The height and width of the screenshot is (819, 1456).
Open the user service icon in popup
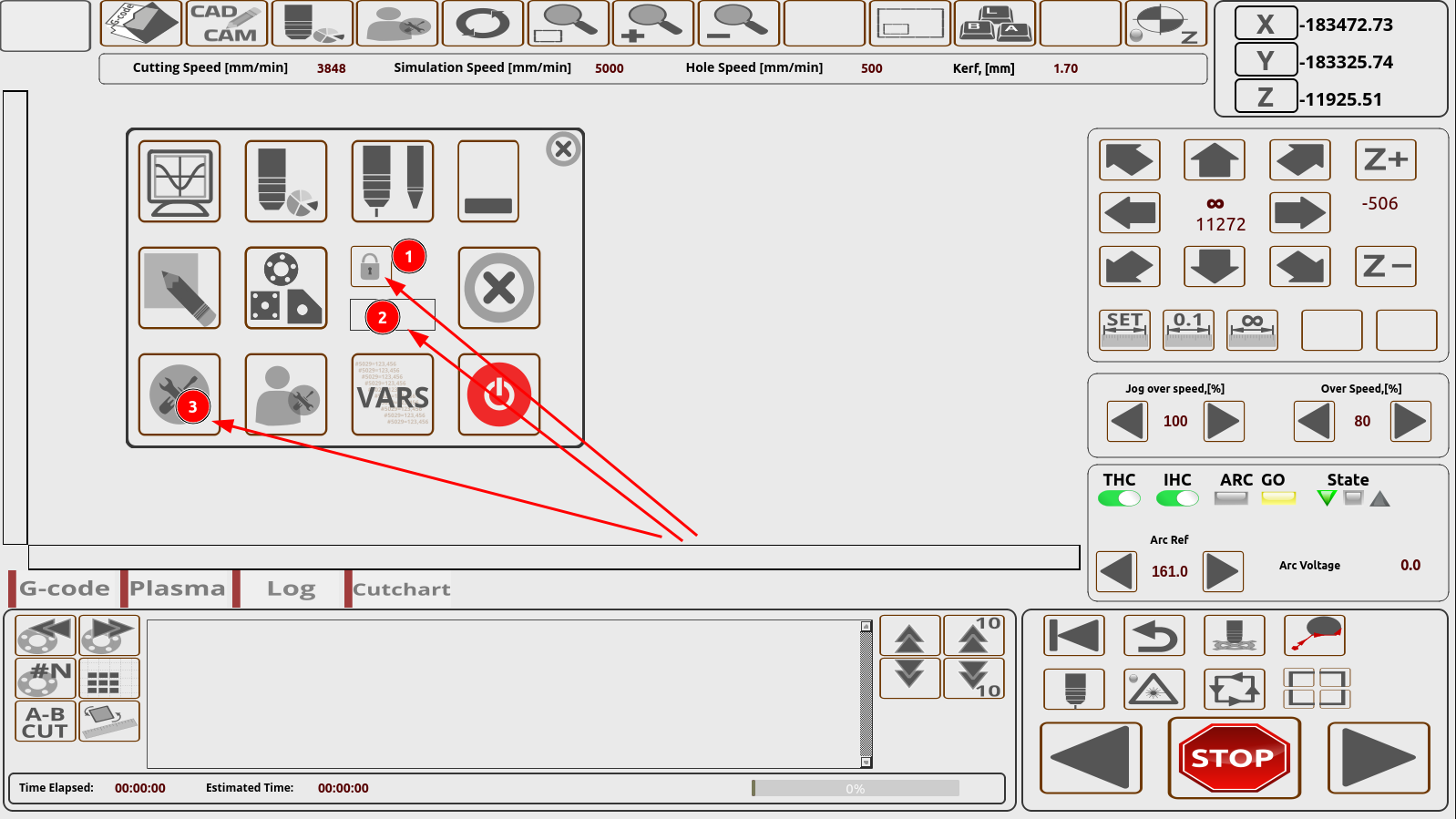286,394
